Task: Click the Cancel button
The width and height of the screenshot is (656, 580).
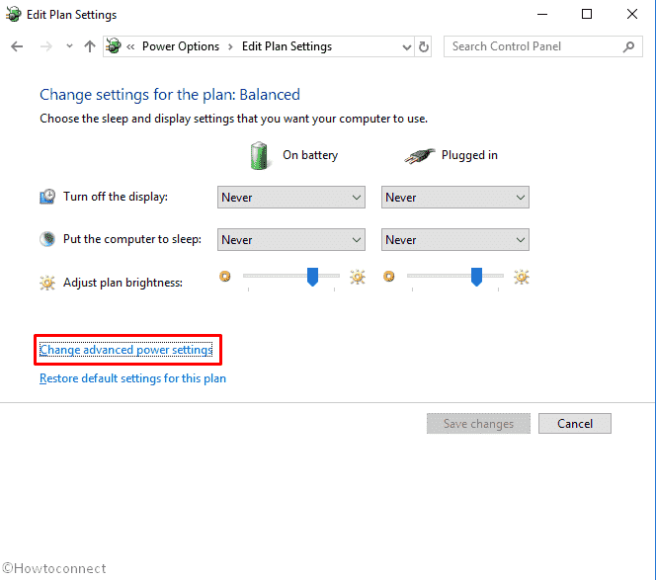Action: point(575,423)
